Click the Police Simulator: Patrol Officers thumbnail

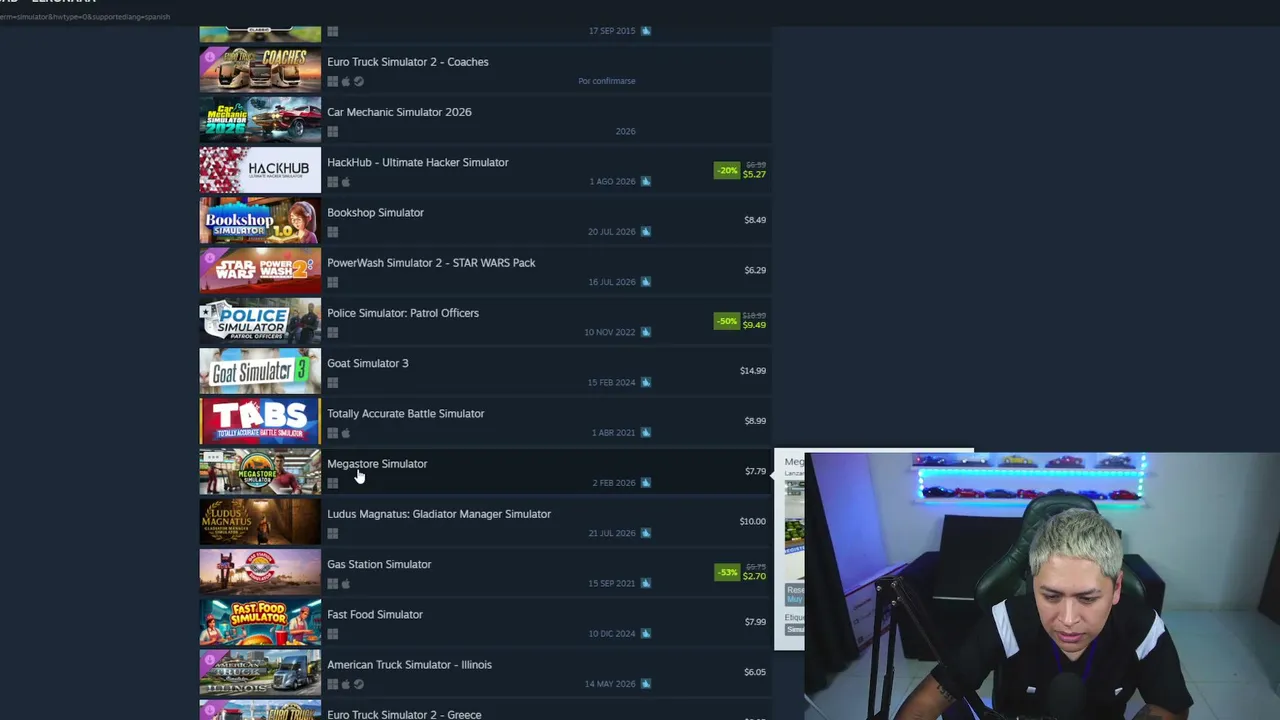pos(260,321)
